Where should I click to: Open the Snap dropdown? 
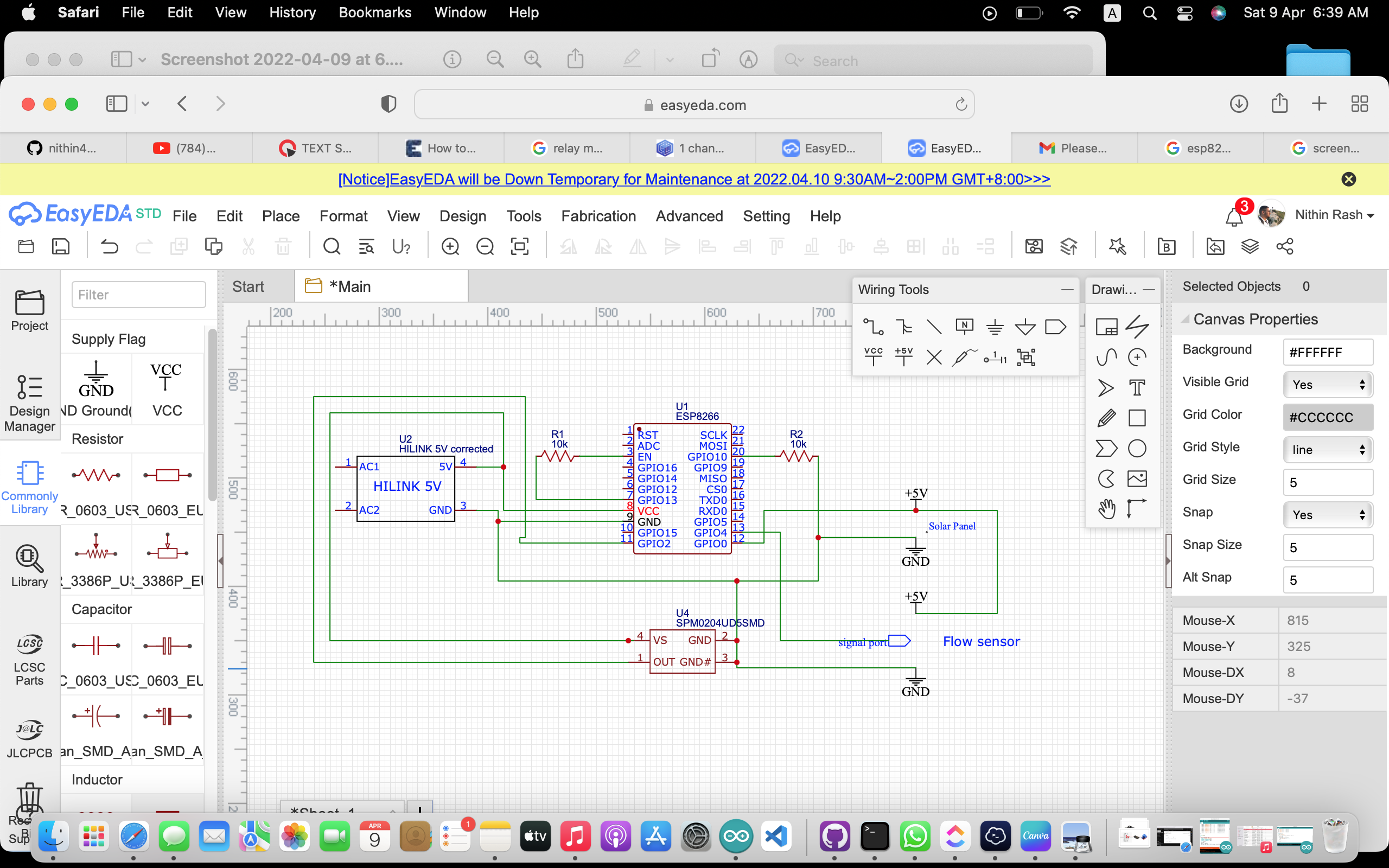click(1328, 515)
